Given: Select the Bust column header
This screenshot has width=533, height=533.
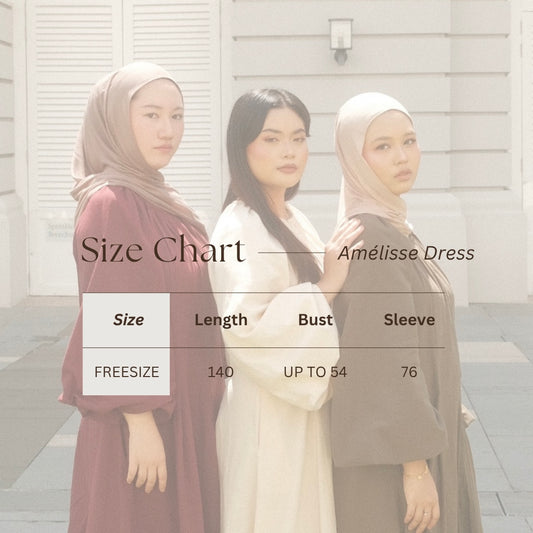Looking at the screenshot, I should click(x=315, y=320).
